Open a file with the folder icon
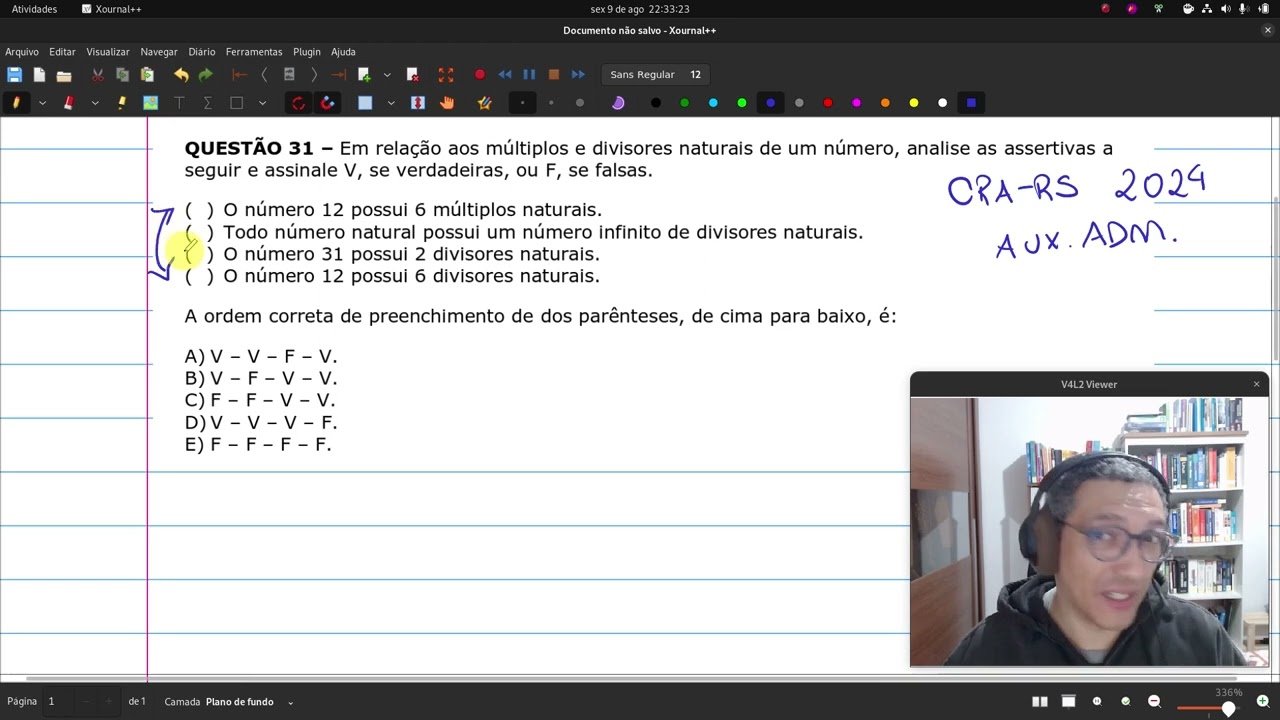 click(x=64, y=75)
